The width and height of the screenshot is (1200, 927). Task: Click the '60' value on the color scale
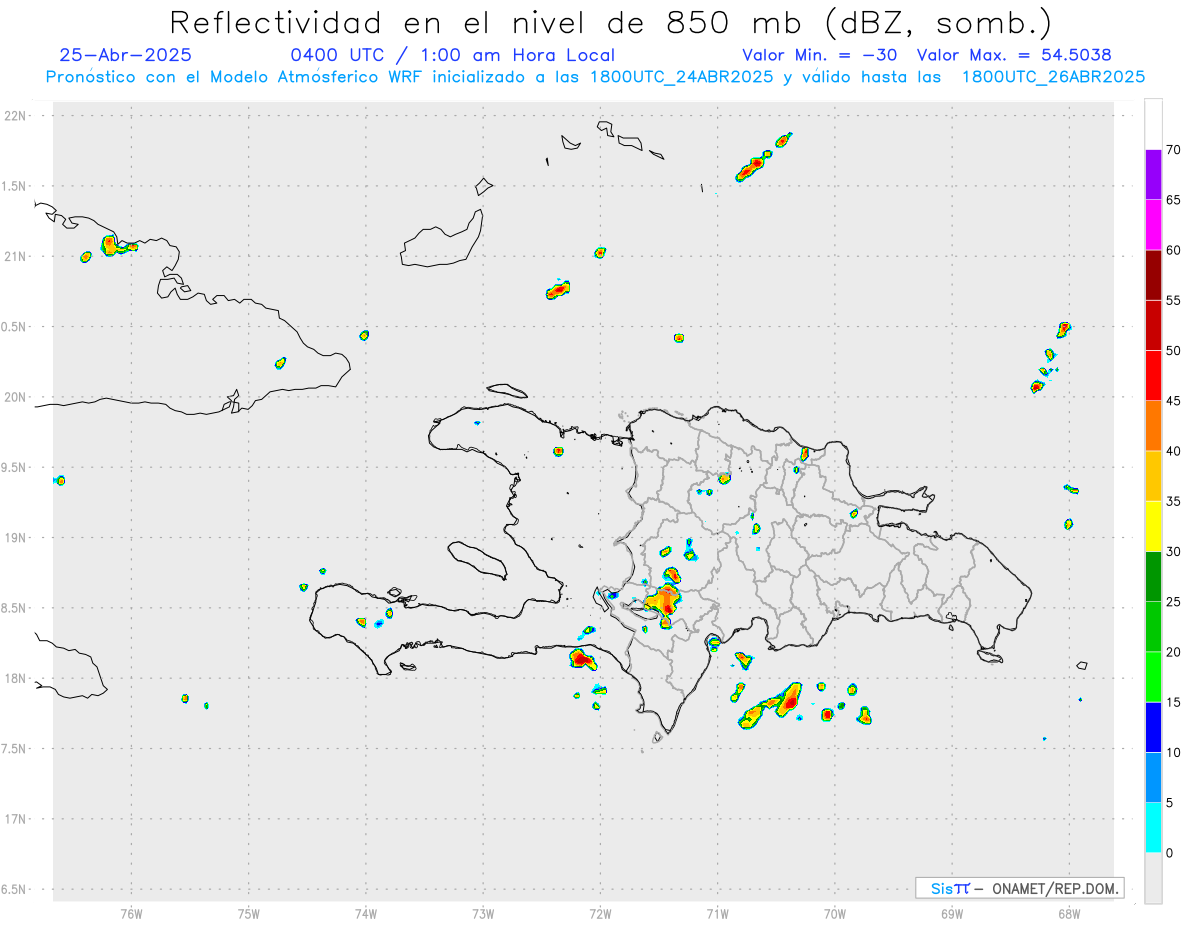click(1175, 250)
